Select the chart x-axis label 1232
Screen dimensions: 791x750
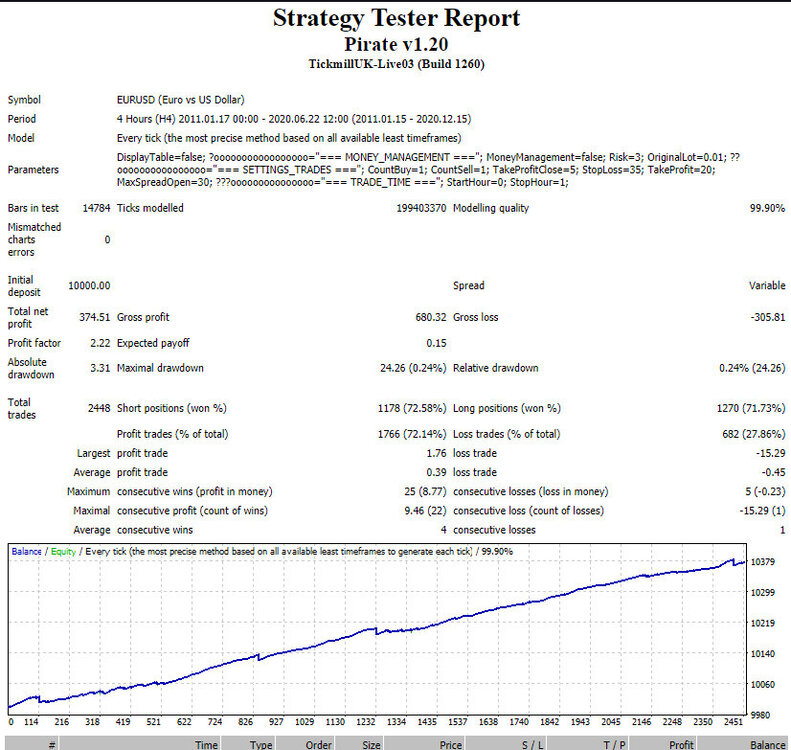pos(366,722)
